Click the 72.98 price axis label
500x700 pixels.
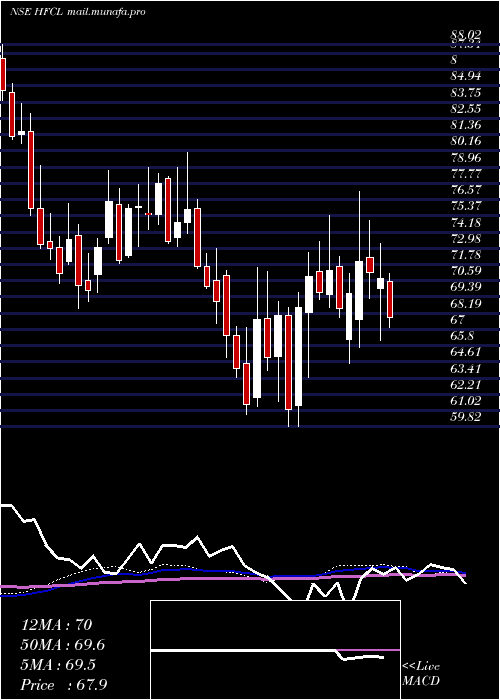[x=466, y=239]
